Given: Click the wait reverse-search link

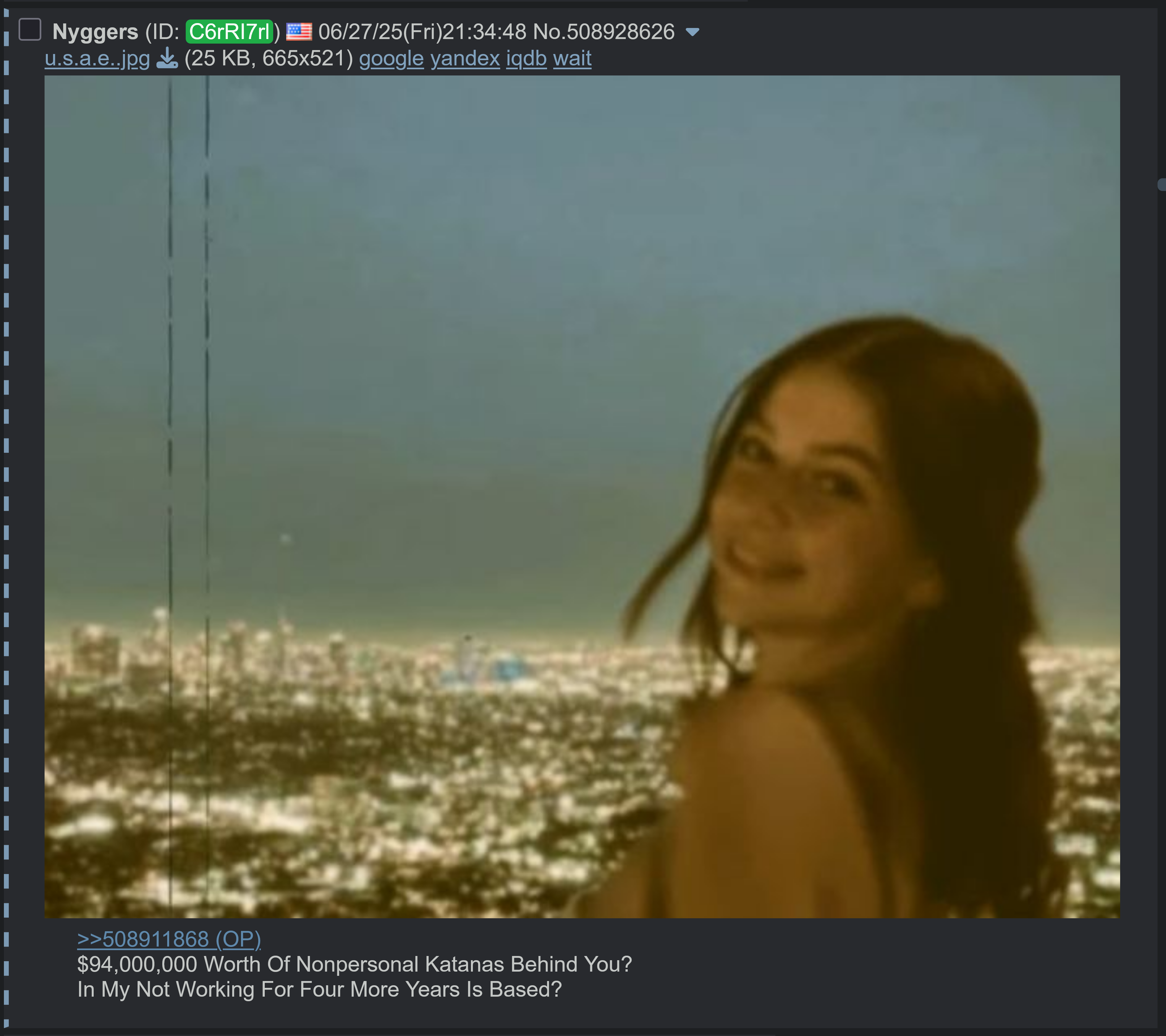Looking at the screenshot, I should point(572,58).
